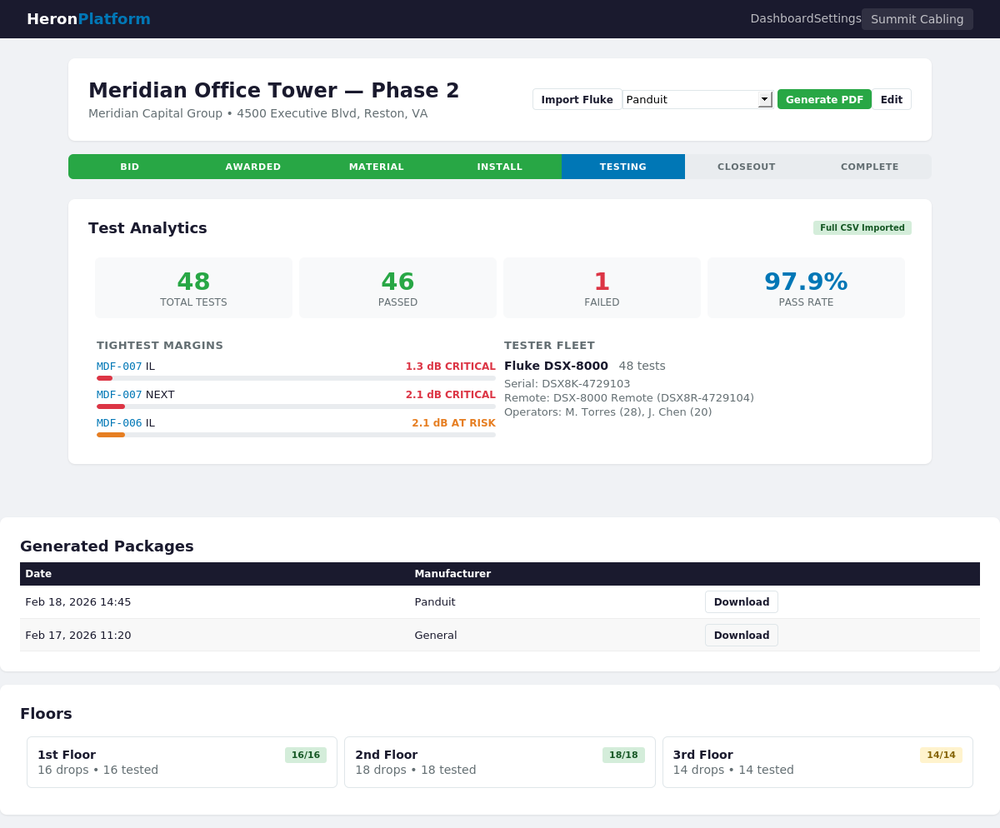The height and width of the screenshot is (828, 1000).
Task: Download the Feb 17 General package
Action: pos(741,635)
